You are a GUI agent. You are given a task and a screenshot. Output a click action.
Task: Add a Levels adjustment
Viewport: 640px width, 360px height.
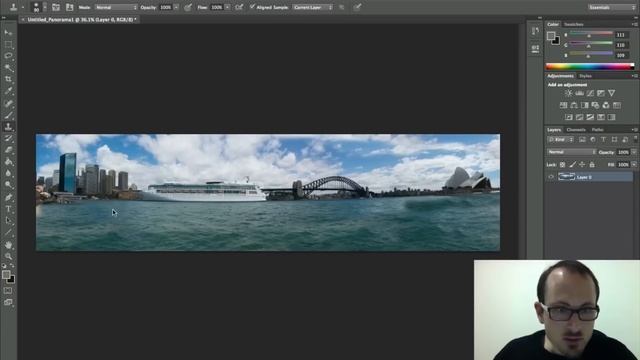[579, 93]
